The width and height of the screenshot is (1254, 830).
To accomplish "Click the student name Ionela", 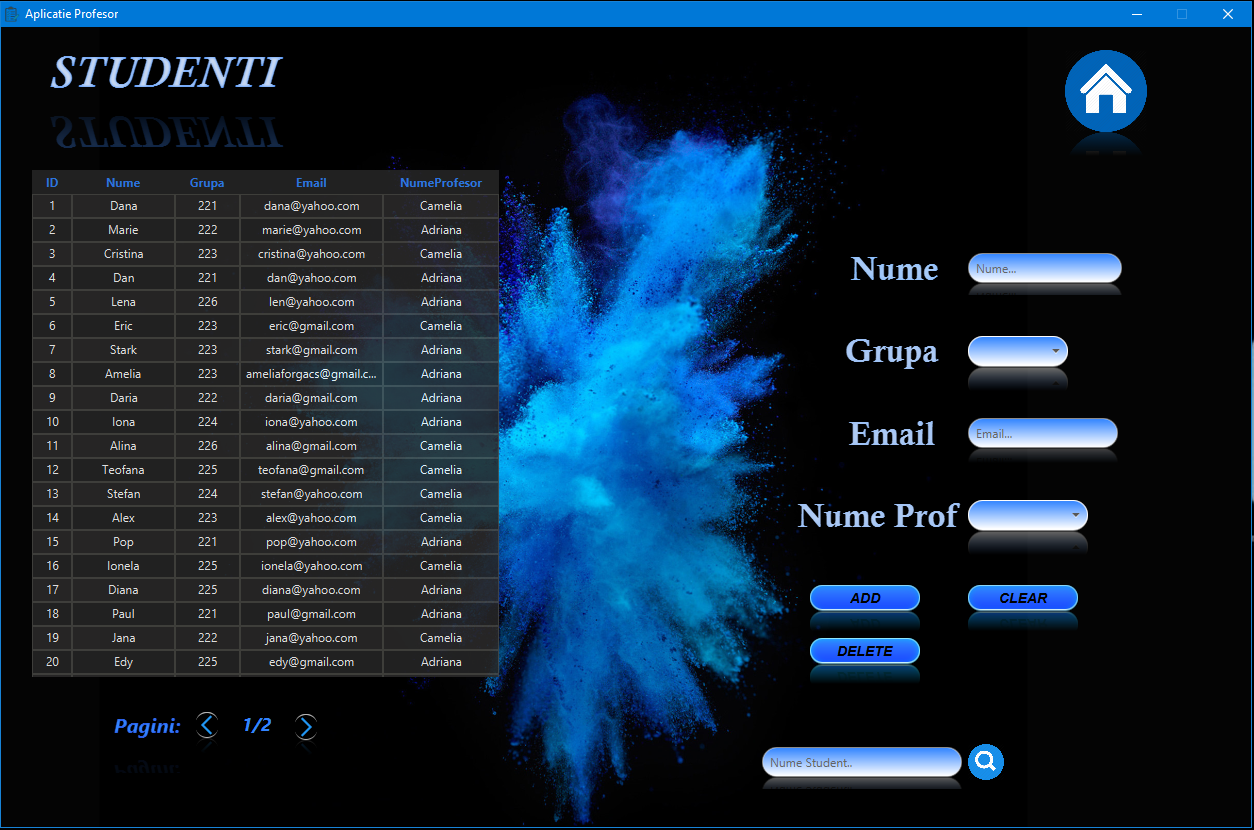I will 123,566.
